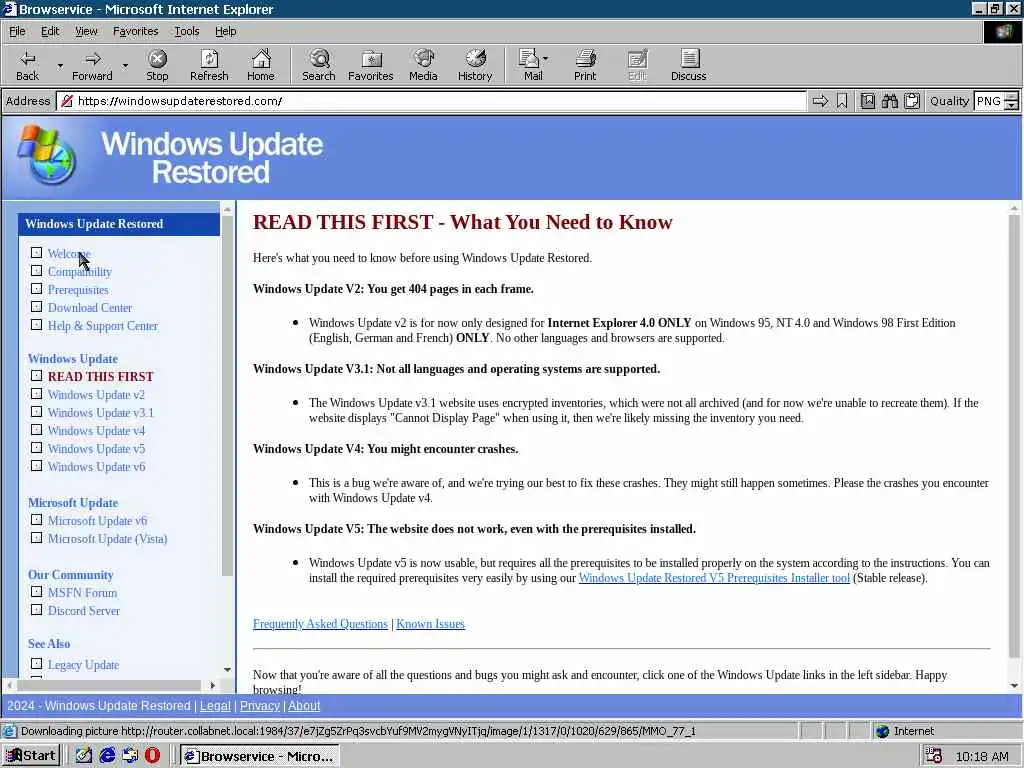Click the clipboard icon in address toolbar
Screen dimensions: 1024x768
point(912,101)
